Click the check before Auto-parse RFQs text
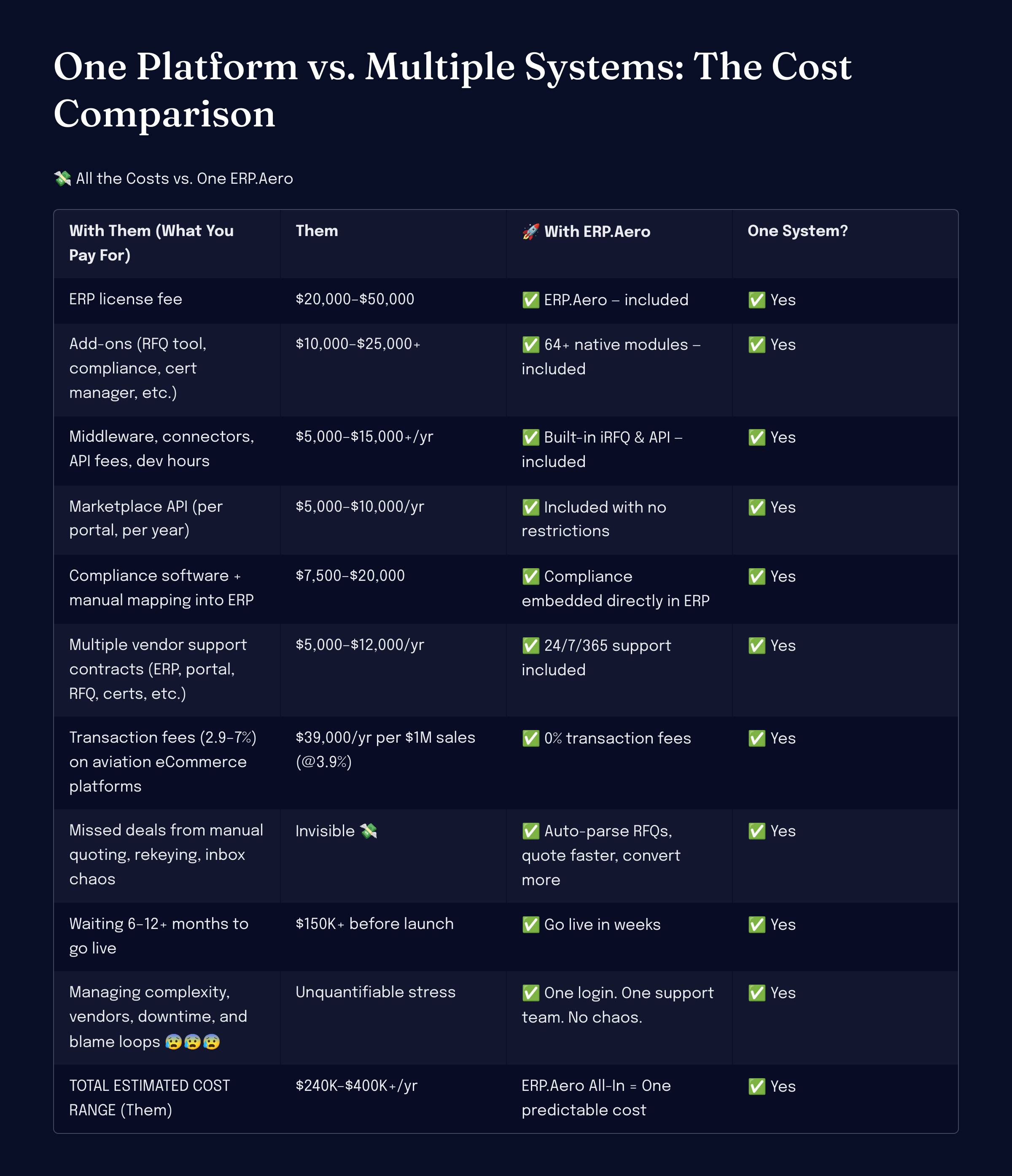This screenshot has height=1176, width=1012. [530, 831]
